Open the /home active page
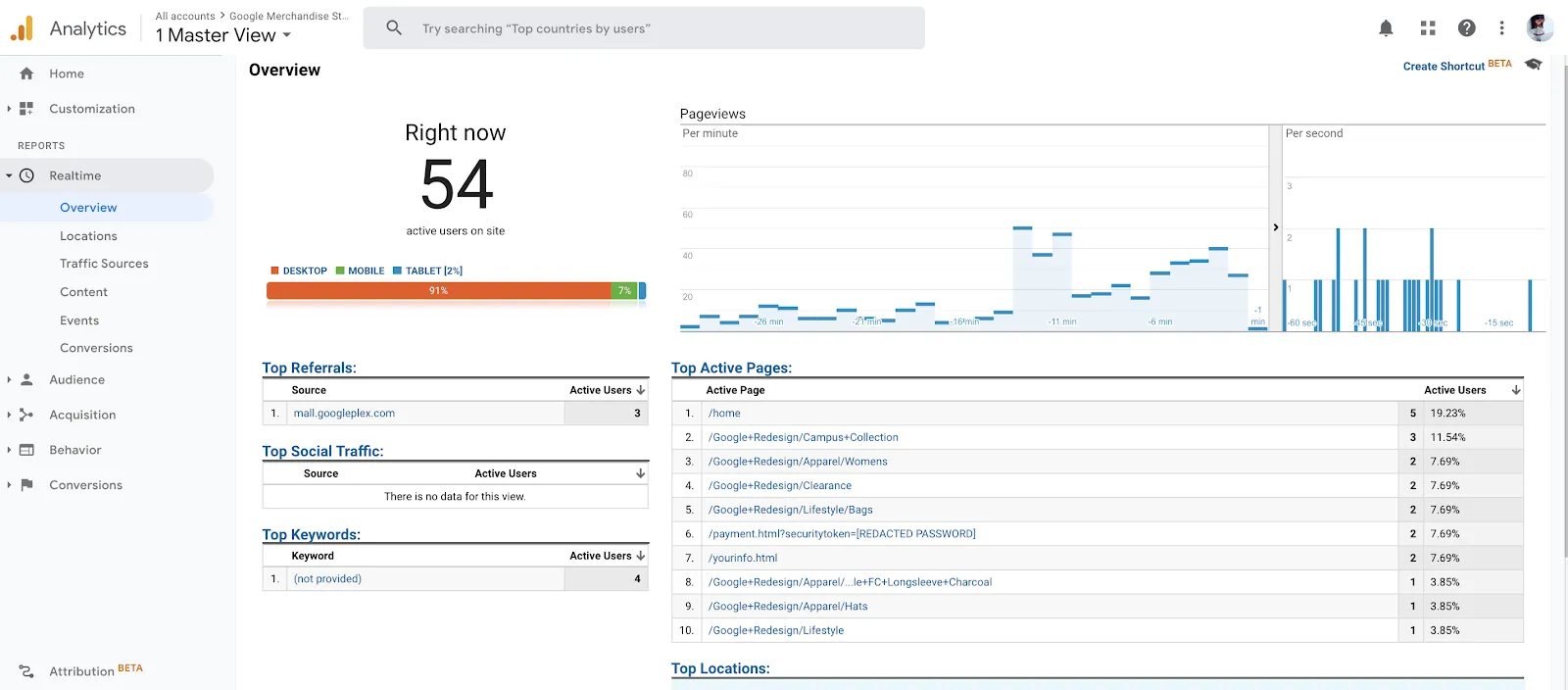This screenshot has height=690, width=1568. click(724, 414)
